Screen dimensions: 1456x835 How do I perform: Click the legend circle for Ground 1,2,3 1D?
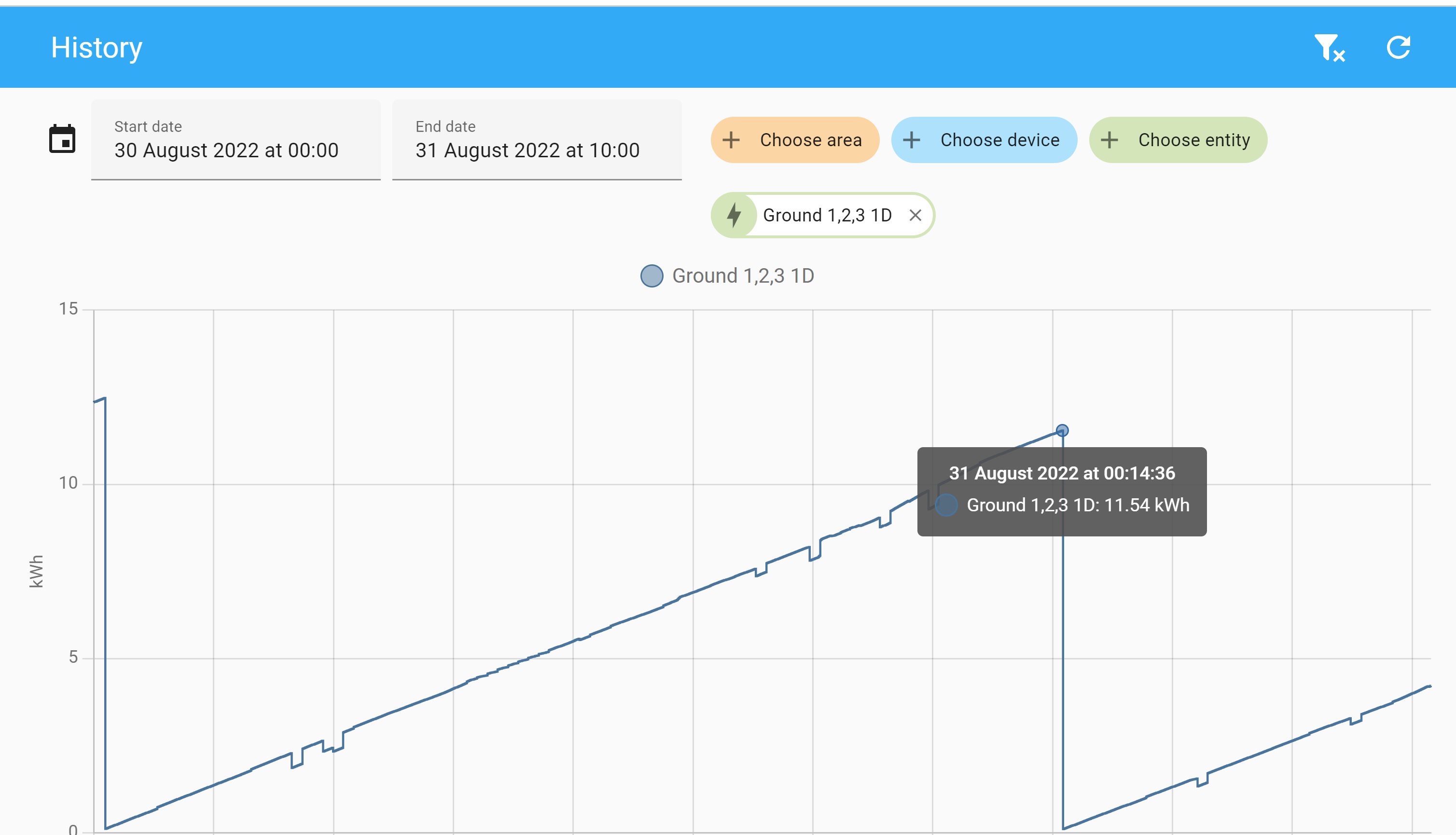[652, 275]
